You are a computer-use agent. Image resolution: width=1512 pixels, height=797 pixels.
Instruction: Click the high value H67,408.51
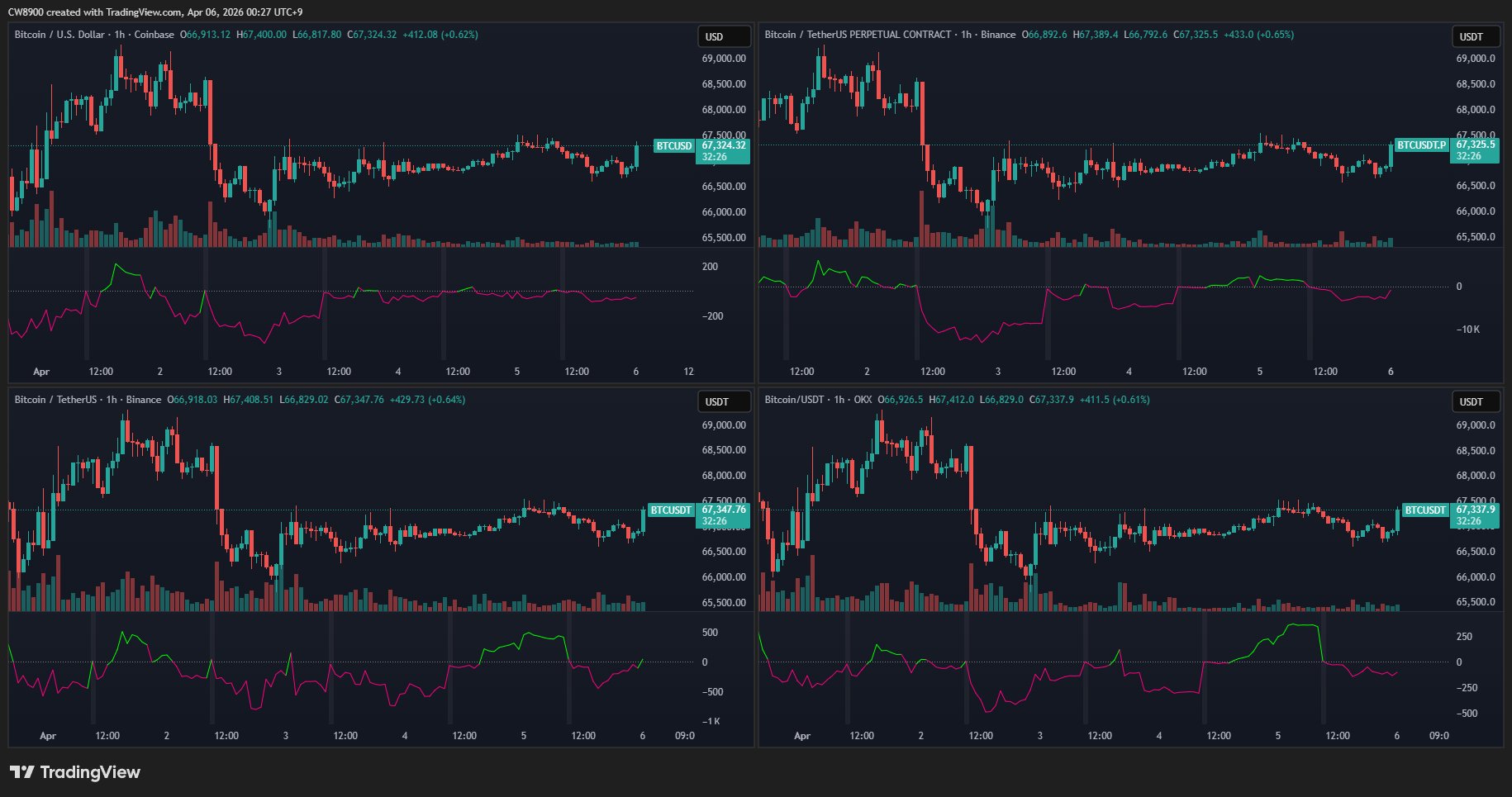249,400
